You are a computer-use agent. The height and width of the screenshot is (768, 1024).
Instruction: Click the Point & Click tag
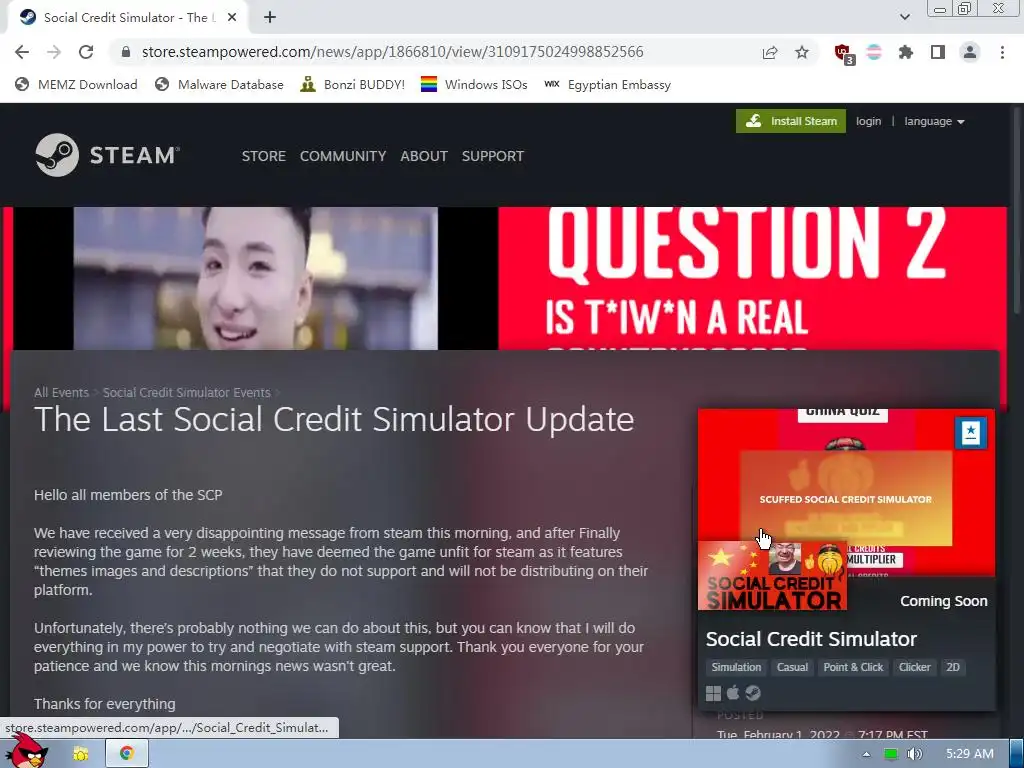[853, 667]
